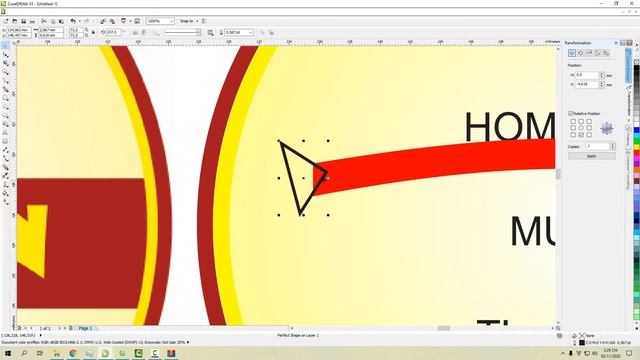The width and height of the screenshot is (640, 360).
Task: Select the Eyedropper tool in toolbox
Action: coord(6,176)
